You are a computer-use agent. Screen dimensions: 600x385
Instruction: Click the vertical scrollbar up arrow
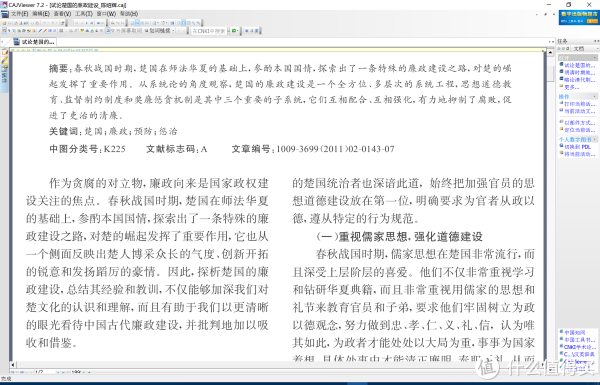tap(550, 52)
